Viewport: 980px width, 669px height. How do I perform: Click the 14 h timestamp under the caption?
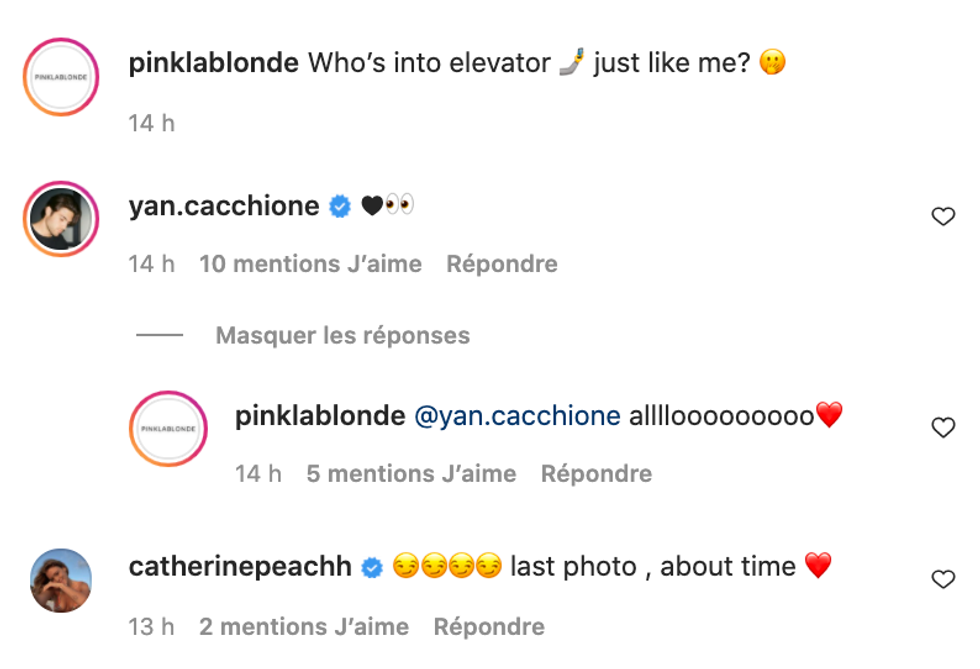[152, 123]
